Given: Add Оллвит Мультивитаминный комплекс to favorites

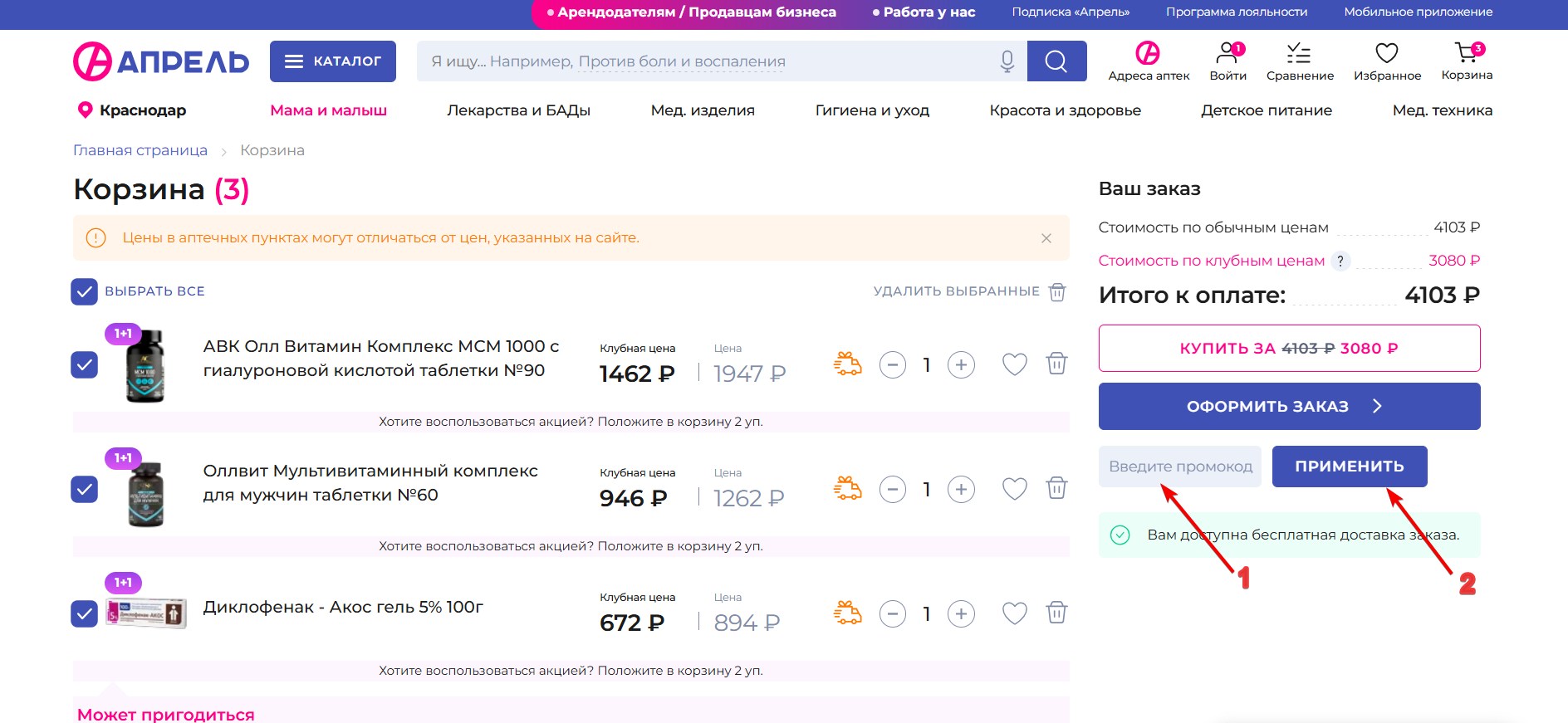Looking at the screenshot, I should 1014,489.
